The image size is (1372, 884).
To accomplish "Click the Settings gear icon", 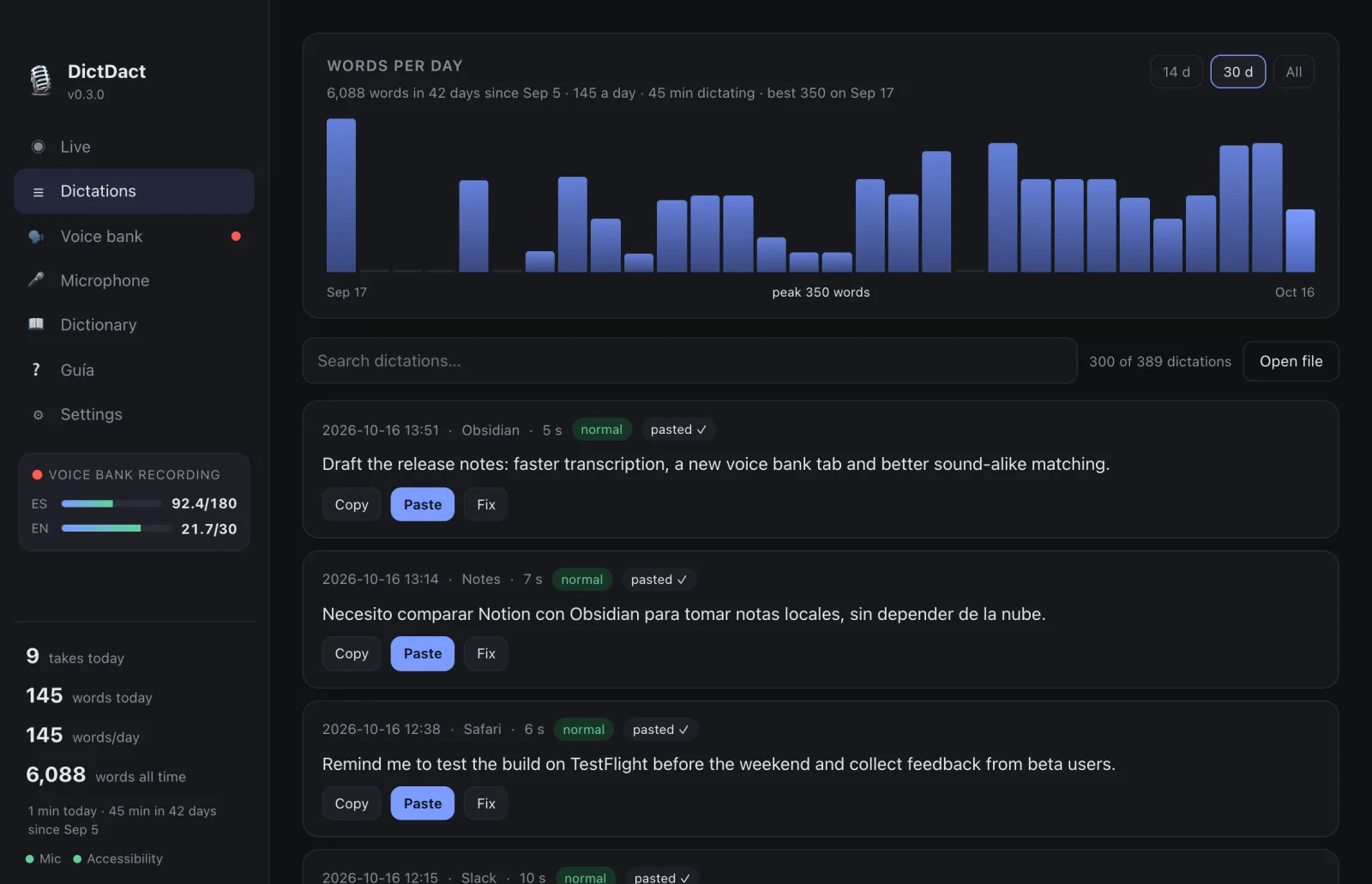I will click(38, 415).
